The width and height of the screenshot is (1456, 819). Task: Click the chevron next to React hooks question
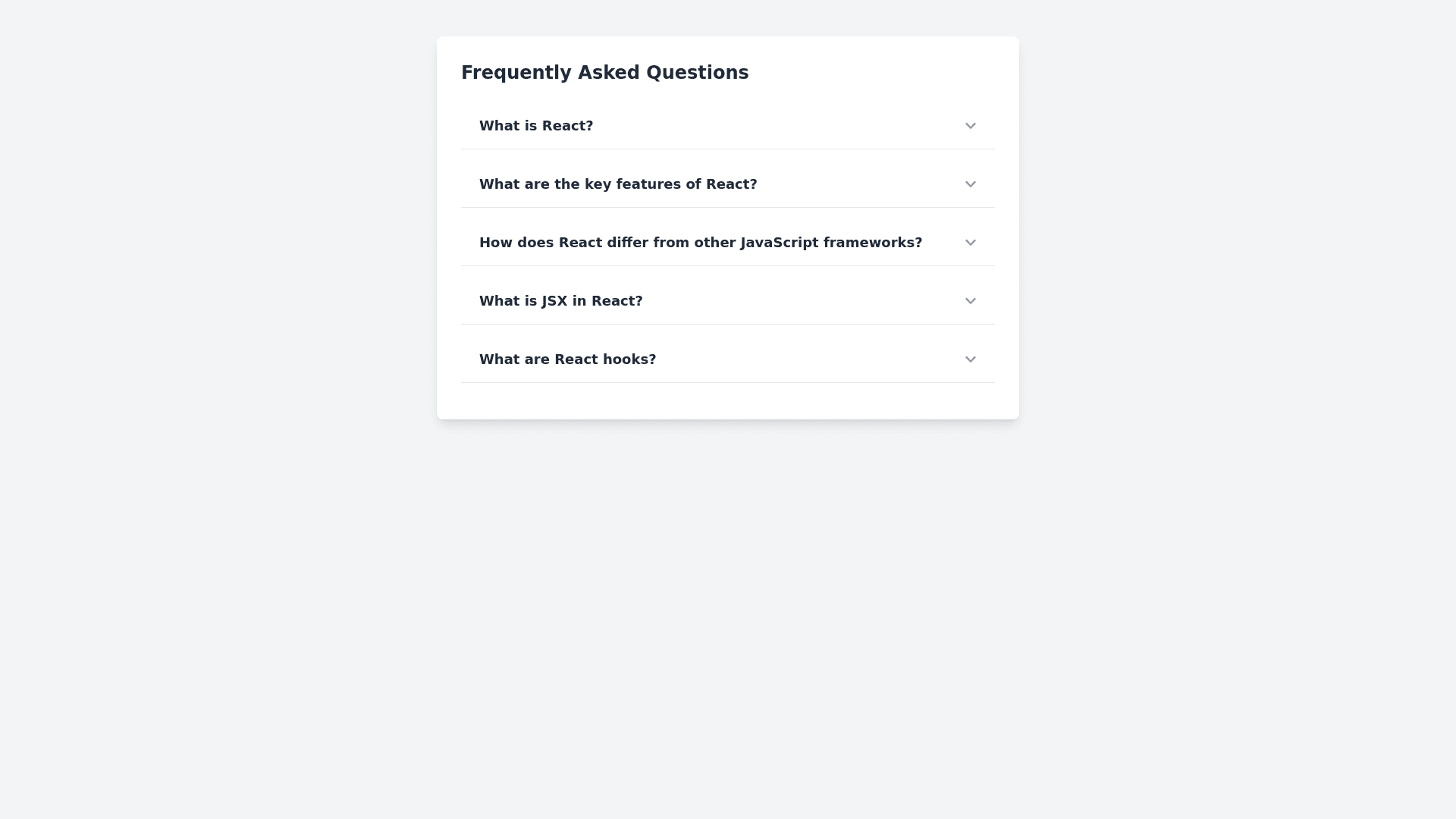click(970, 359)
